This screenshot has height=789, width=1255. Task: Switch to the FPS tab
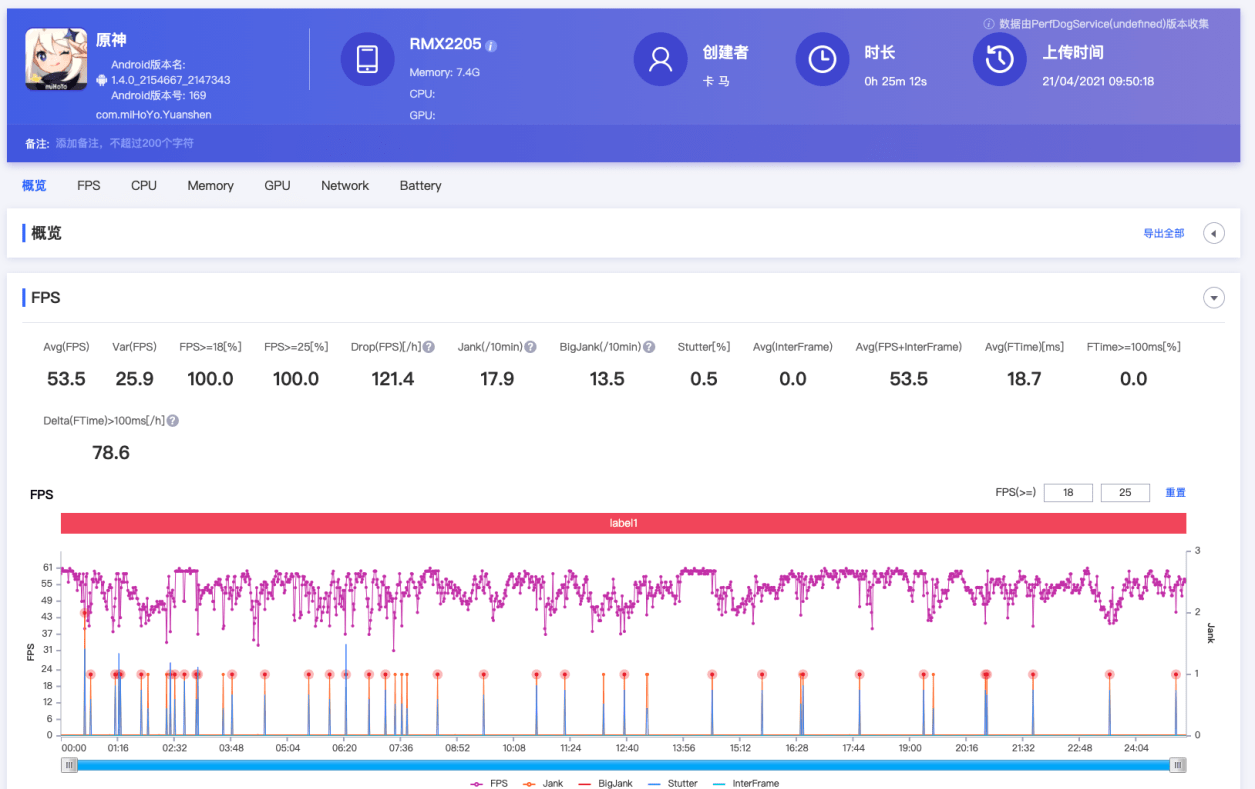[x=89, y=185]
